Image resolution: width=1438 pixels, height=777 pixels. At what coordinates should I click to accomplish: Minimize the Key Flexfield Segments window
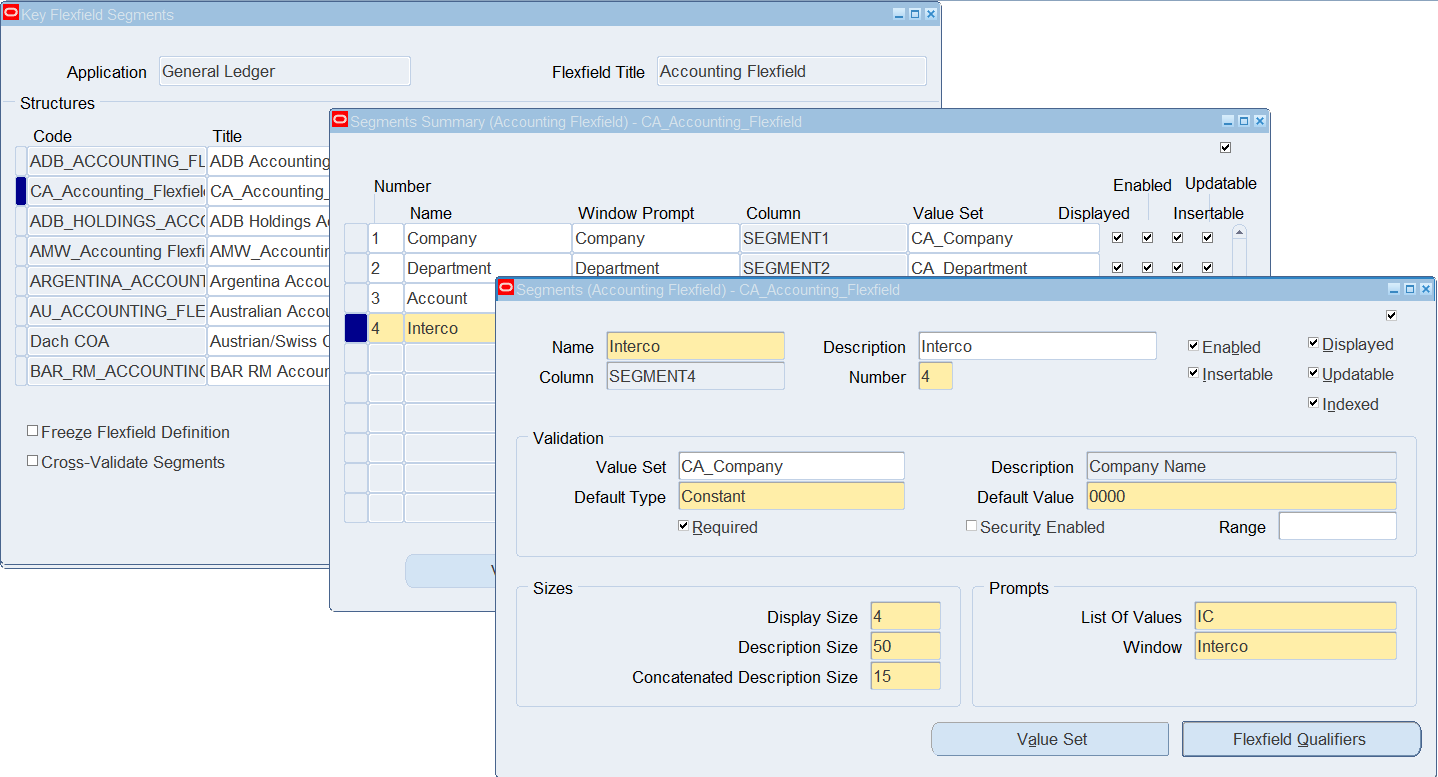click(x=899, y=15)
